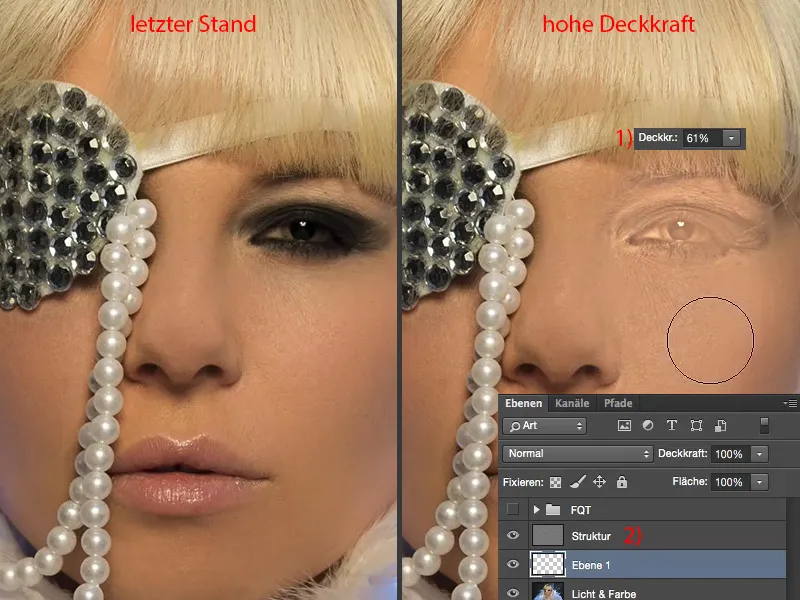Open the Fläche slider arrow
The image size is (800, 600).
759,482
